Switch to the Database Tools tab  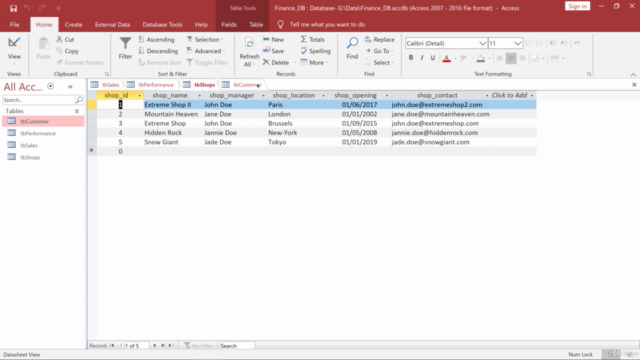162,24
